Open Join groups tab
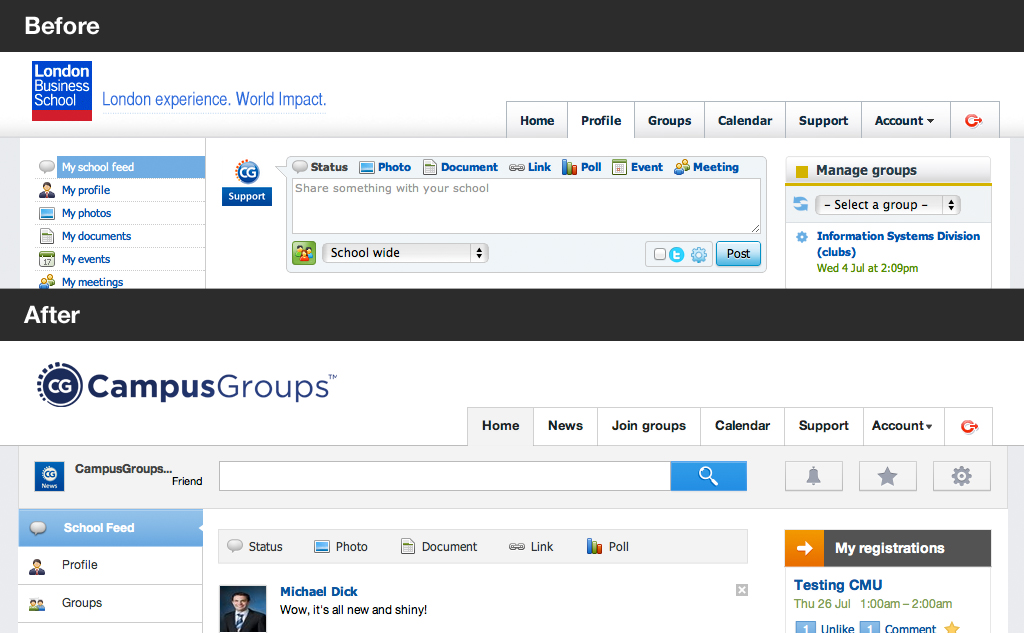Screen dimensions: 1024x633 point(648,425)
